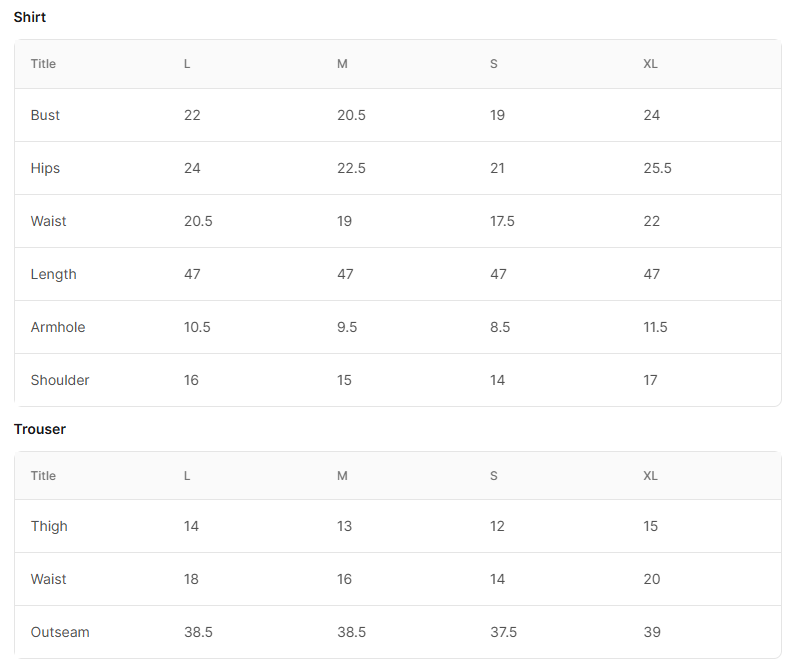Click the Outseam row label
Image resolution: width=796 pixels, height=666 pixels.
60,632
